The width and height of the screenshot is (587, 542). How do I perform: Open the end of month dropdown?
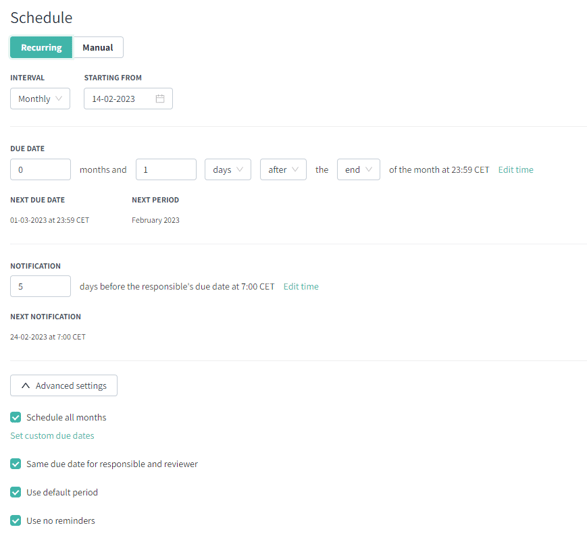click(x=359, y=170)
